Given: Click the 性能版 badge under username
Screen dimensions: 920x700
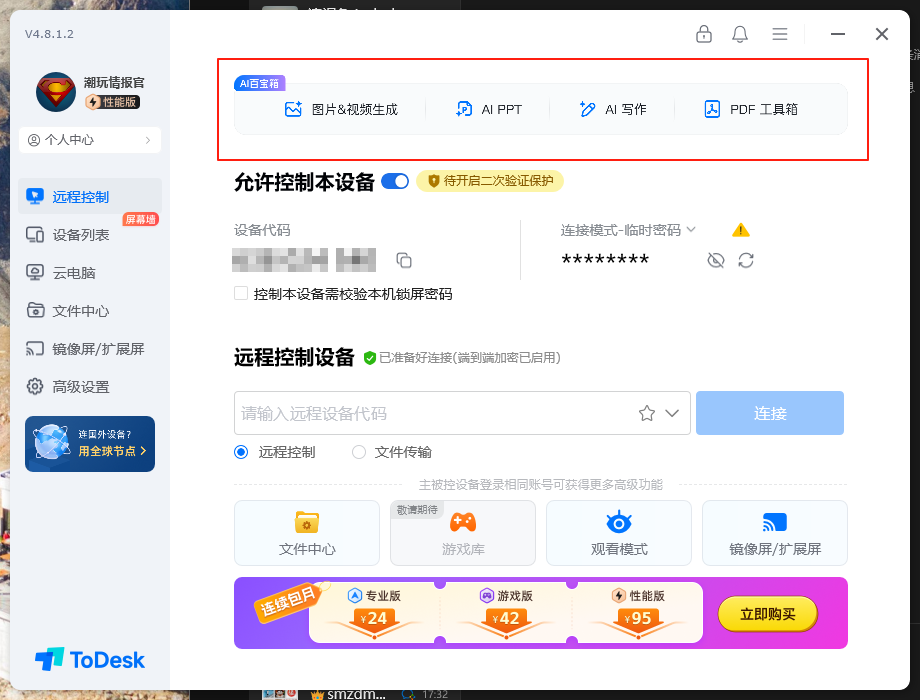Looking at the screenshot, I should (113, 102).
